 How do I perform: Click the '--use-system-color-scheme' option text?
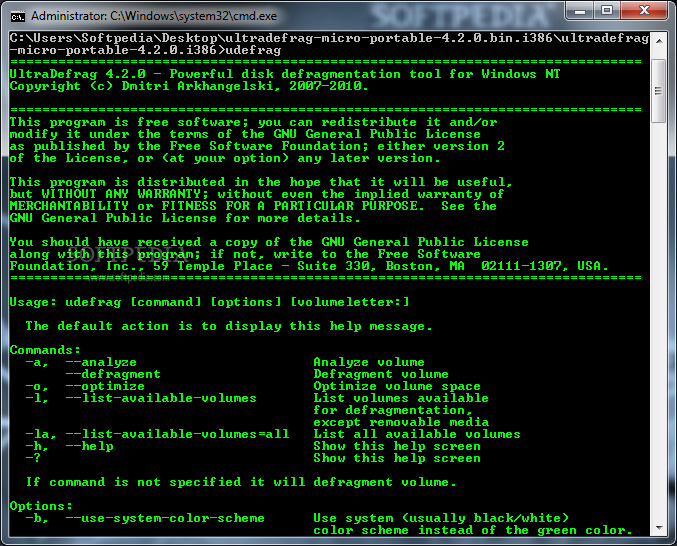pyautogui.click(x=165, y=518)
